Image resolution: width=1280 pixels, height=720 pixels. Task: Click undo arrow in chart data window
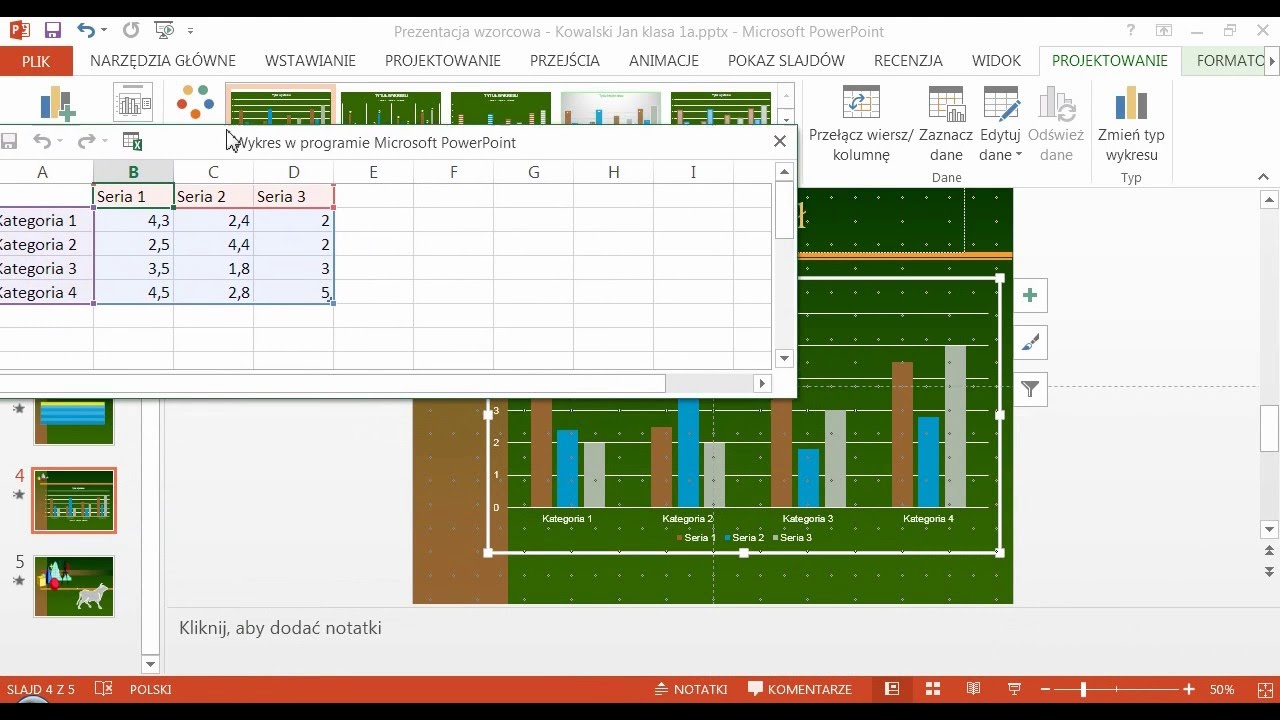pos(42,142)
